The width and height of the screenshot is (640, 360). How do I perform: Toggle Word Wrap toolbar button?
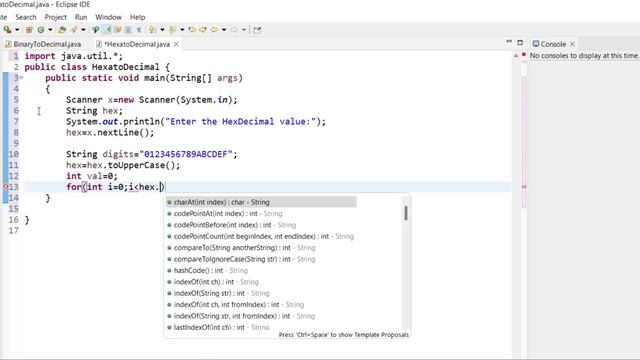(118, 30)
